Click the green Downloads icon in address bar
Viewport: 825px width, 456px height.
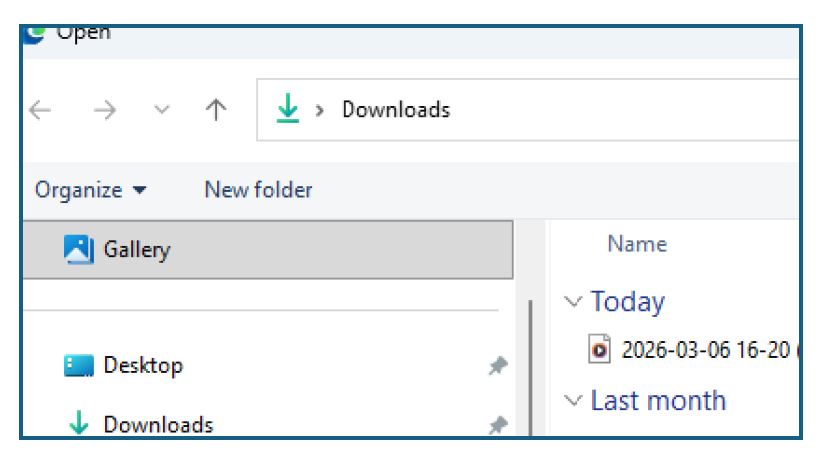pos(288,110)
